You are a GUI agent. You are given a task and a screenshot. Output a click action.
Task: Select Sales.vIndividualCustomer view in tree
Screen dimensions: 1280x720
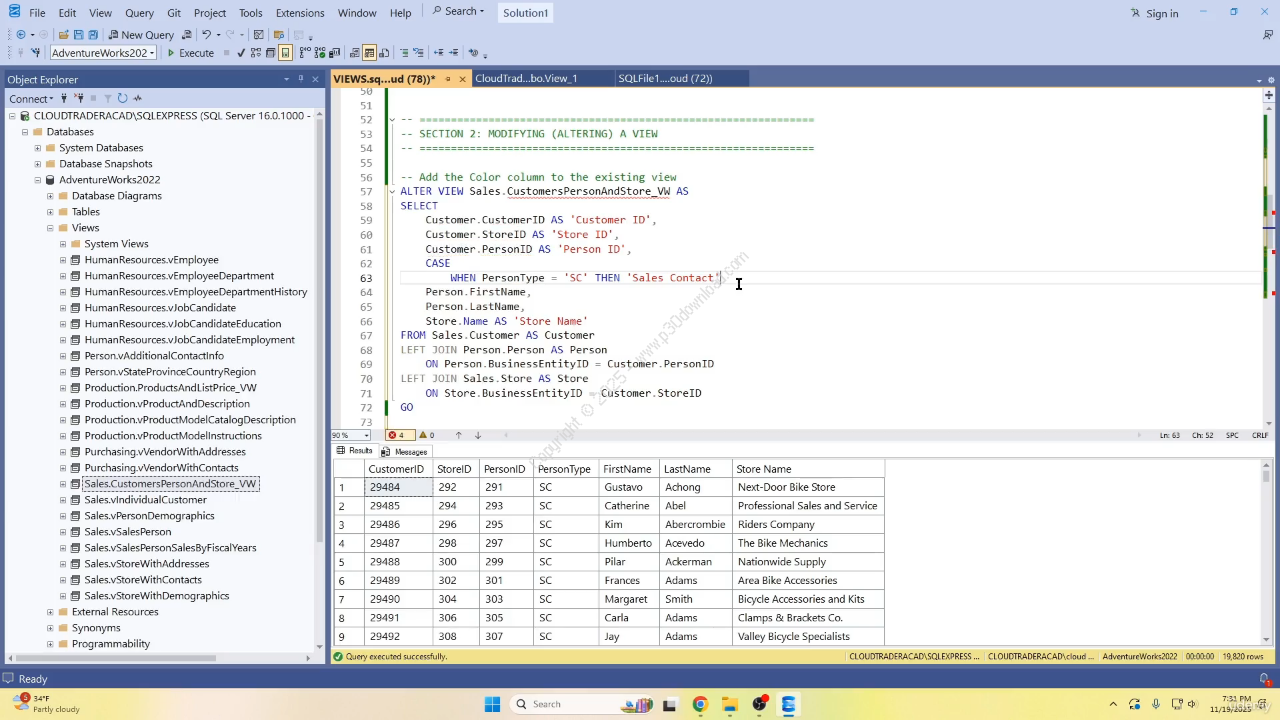tap(145, 500)
